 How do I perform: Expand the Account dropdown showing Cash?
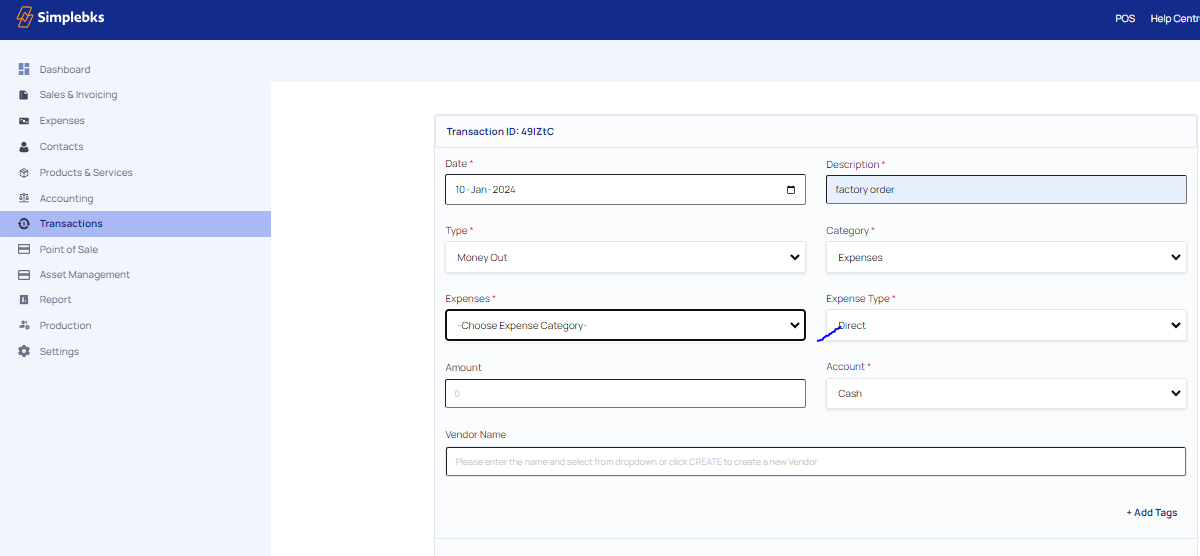coord(1005,394)
